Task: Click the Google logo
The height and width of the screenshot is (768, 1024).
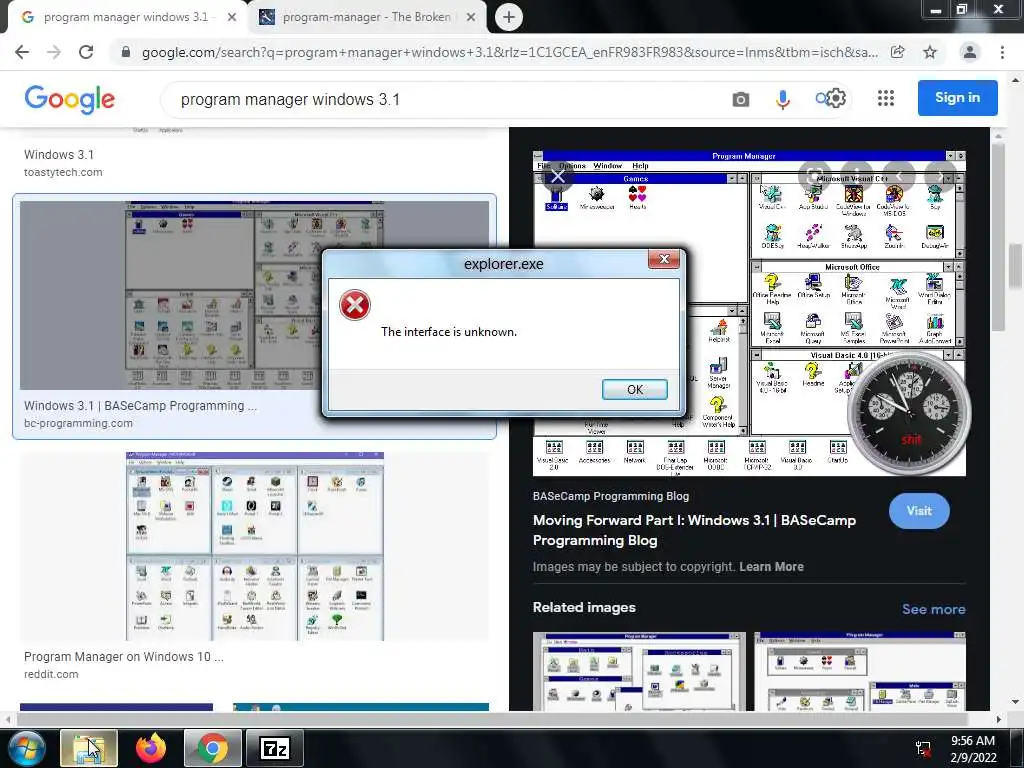Action: [x=69, y=99]
